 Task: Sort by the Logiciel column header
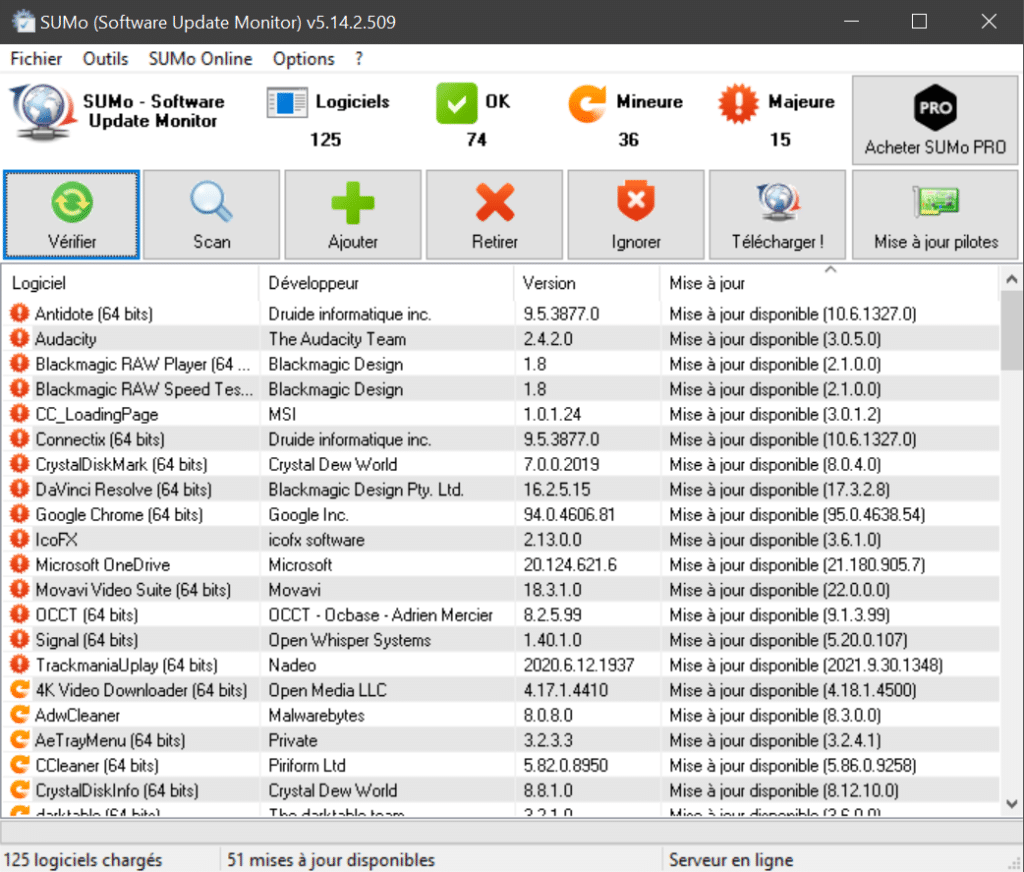[x=131, y=283]
